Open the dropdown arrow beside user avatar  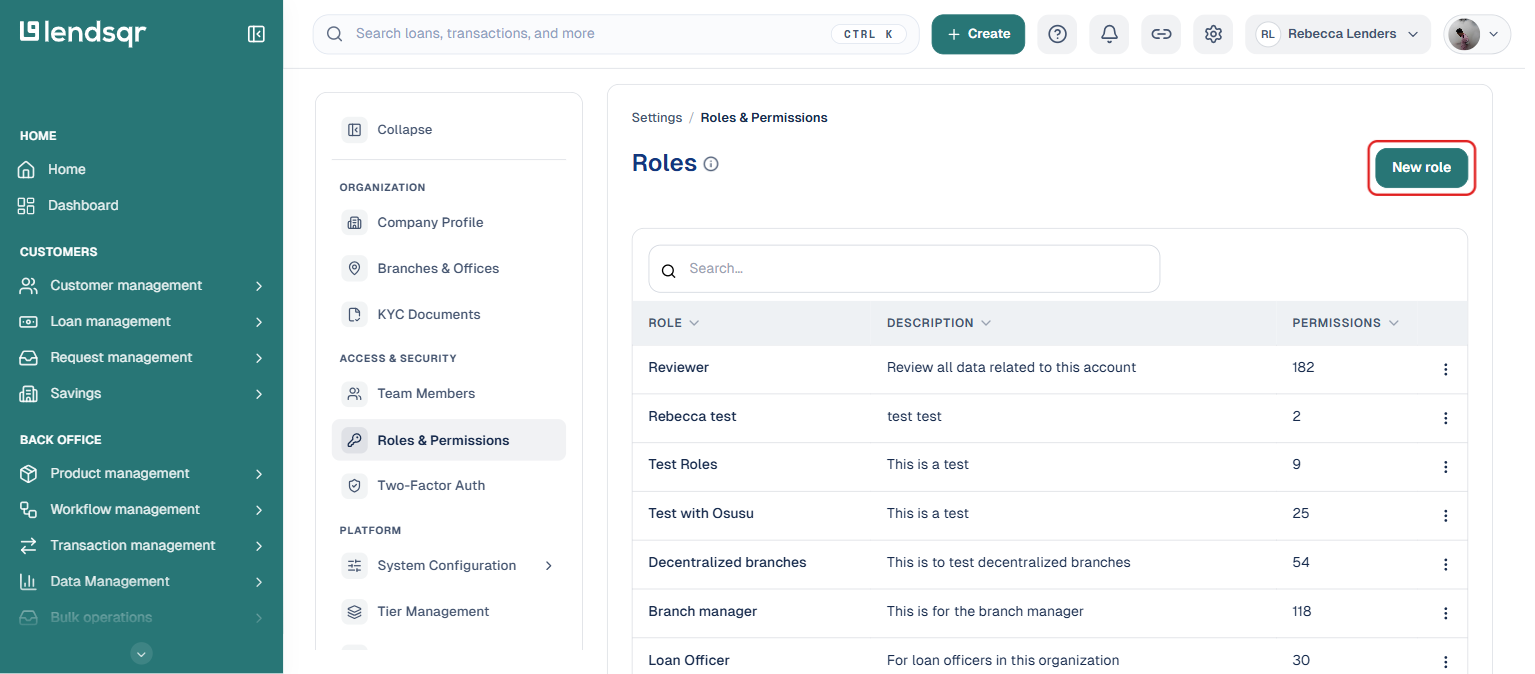tap(1494, 34)
